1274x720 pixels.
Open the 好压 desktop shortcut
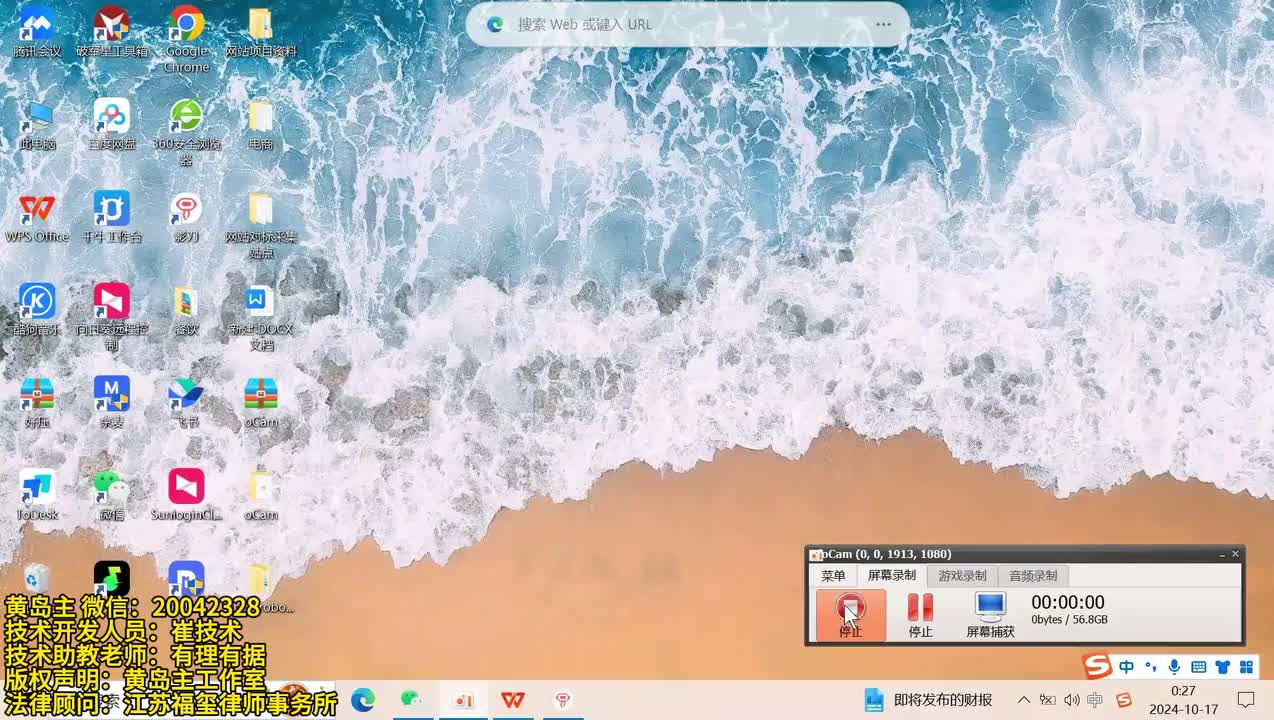coord(37,403)
